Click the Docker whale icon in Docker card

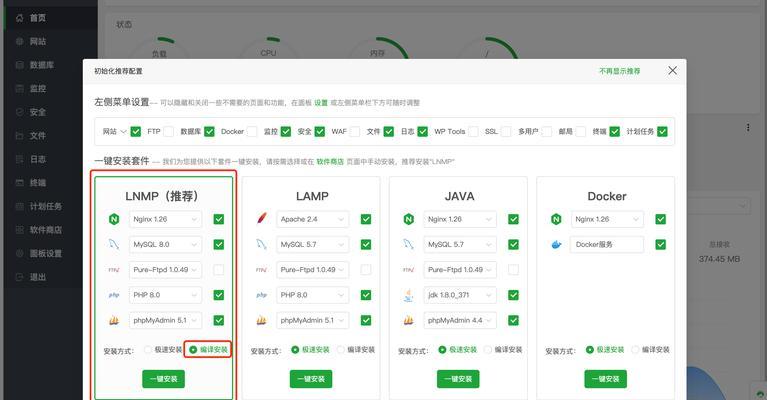point(556,244)
